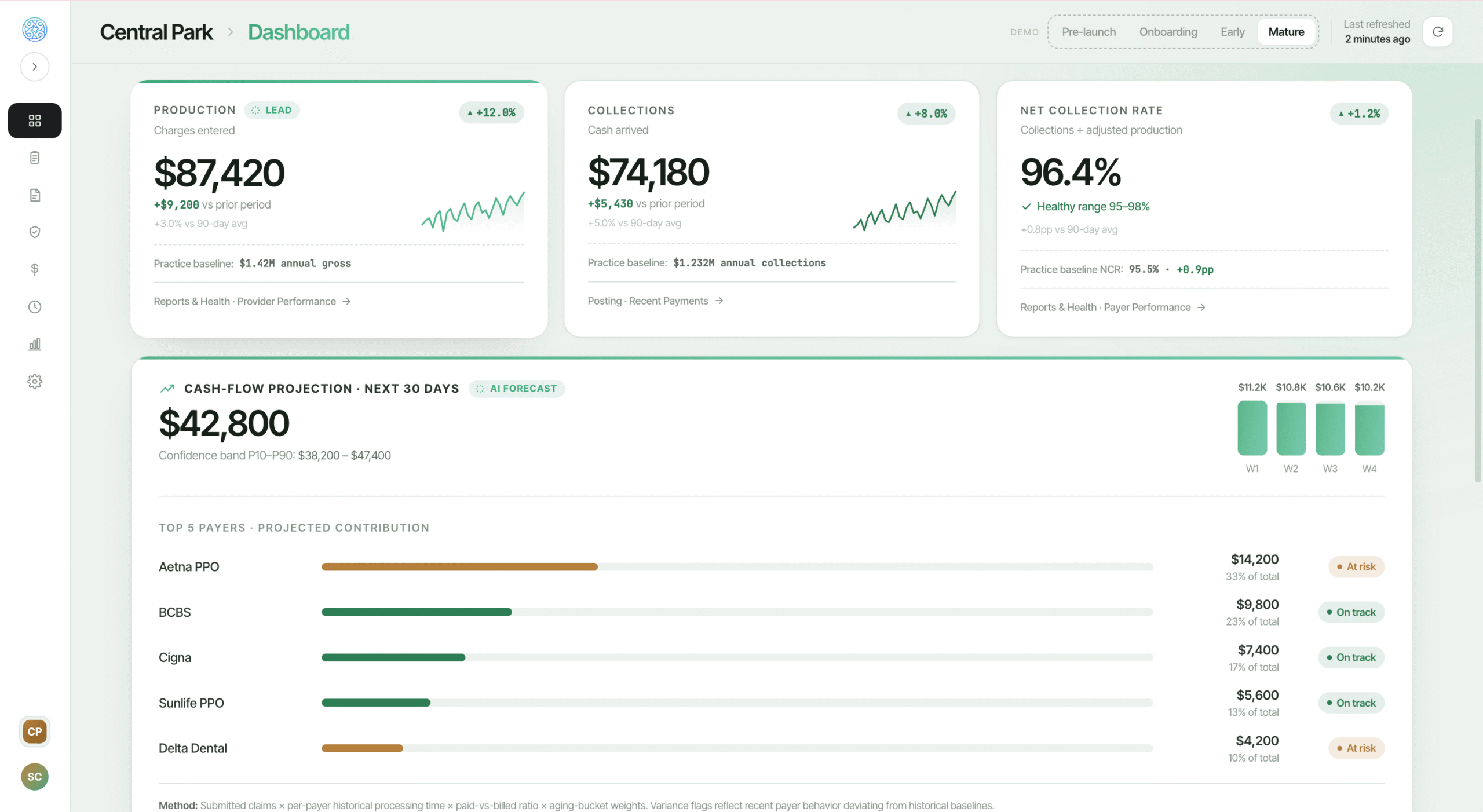Click the AI FORECAST badge

pos(517,389)
